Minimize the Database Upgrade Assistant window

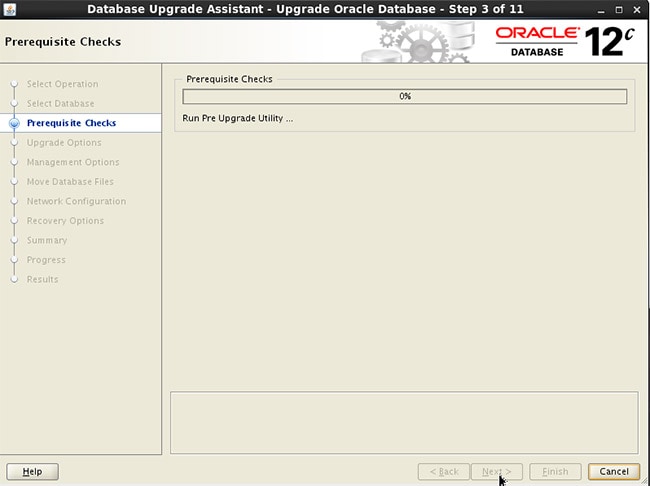coord(601,10)
